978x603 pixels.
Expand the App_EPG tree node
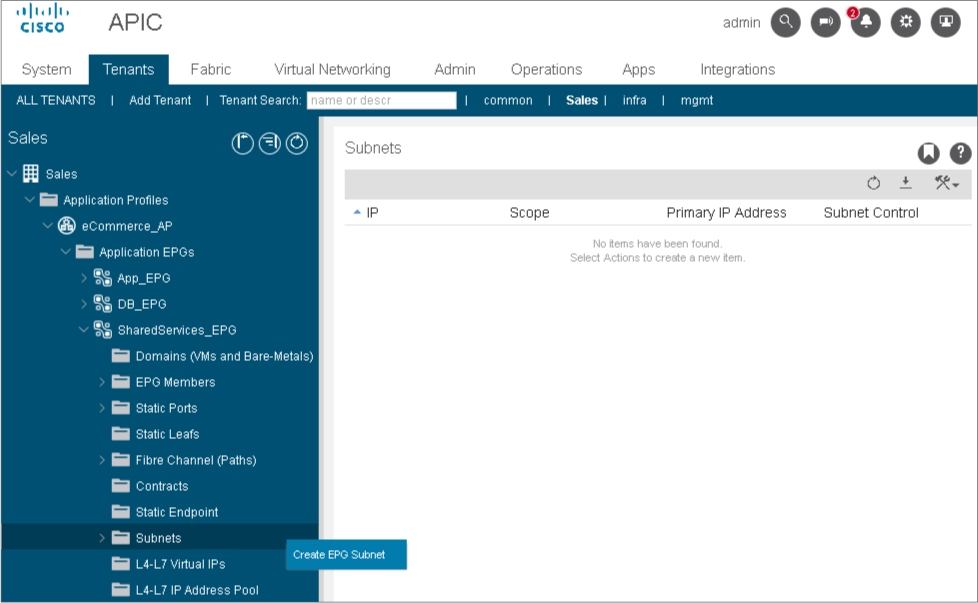(x=84, y=278)
